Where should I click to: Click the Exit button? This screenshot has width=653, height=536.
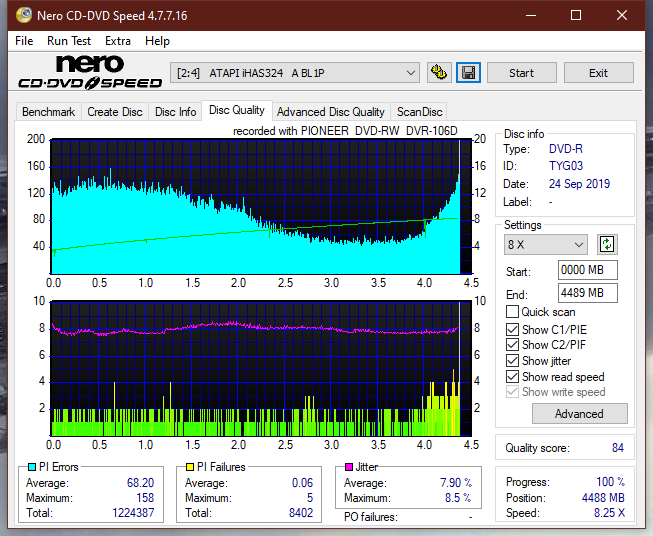598,73
